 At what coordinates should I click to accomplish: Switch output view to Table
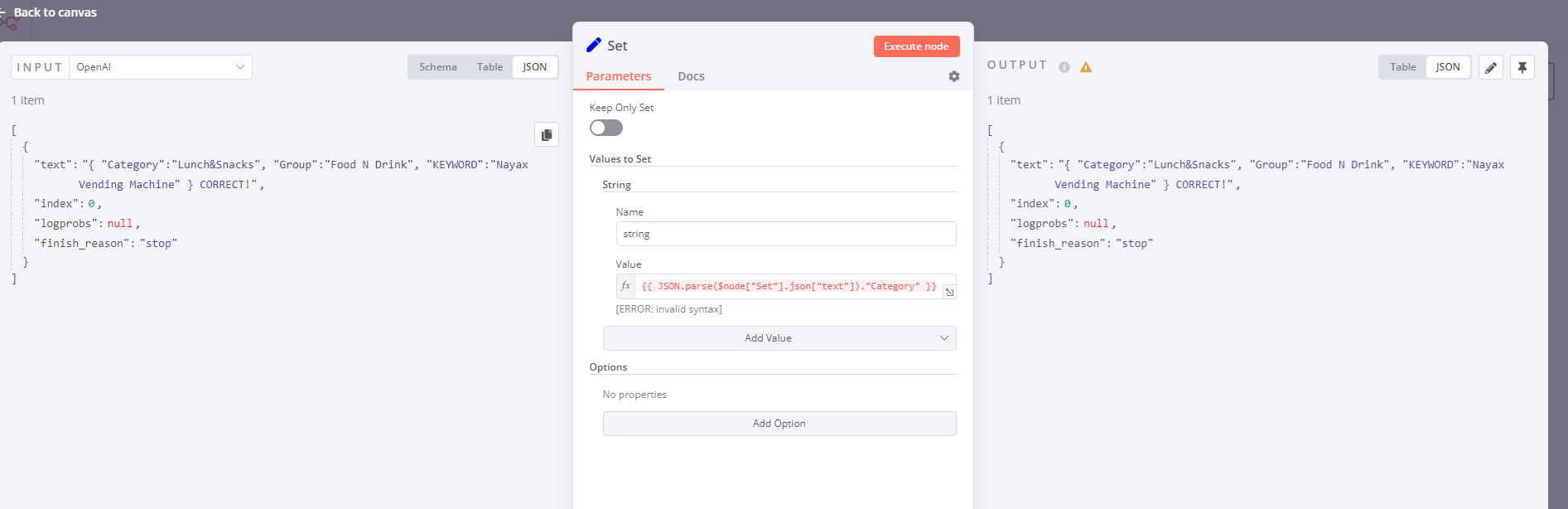click(1403, 67)
